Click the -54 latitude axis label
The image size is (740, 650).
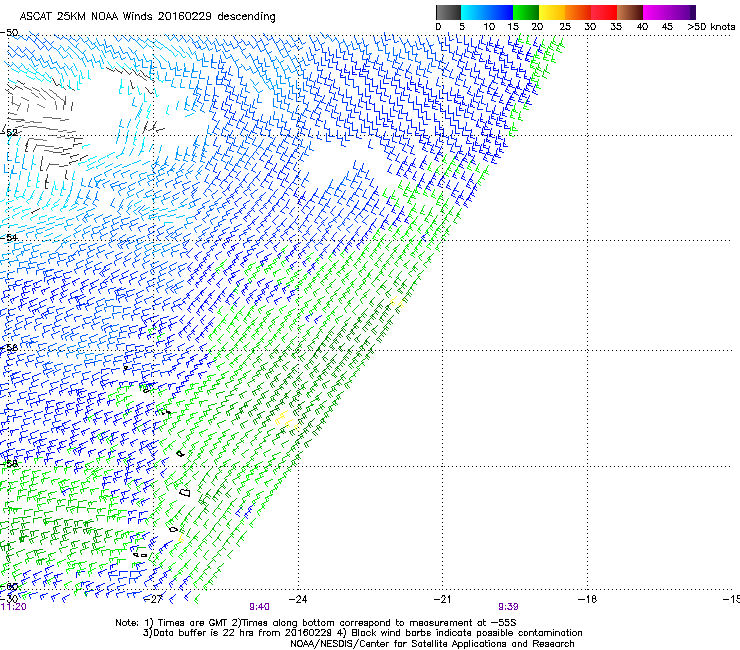pyautogui.click(x=9, y=237)
